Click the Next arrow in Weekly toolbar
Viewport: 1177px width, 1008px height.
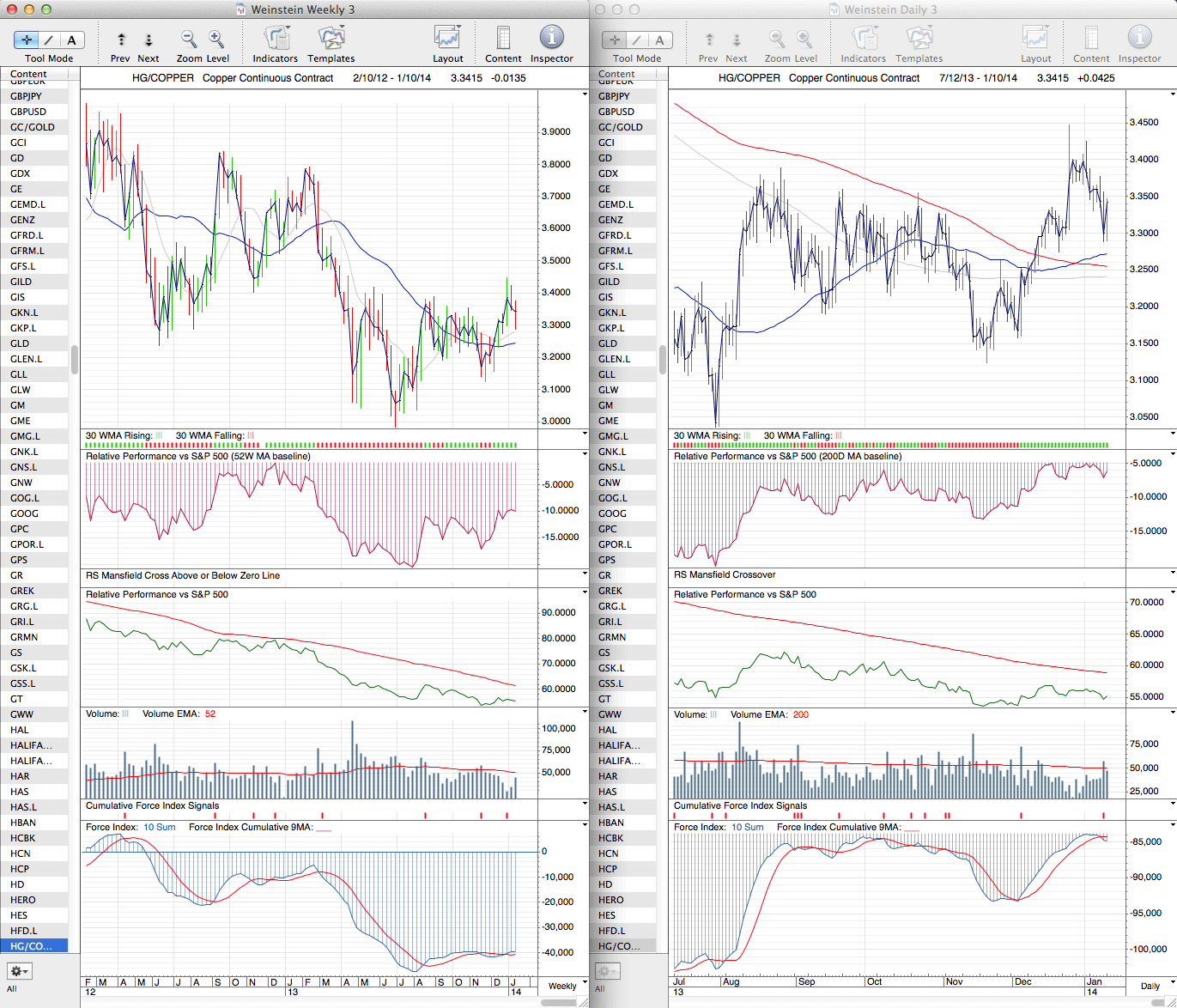149,39
